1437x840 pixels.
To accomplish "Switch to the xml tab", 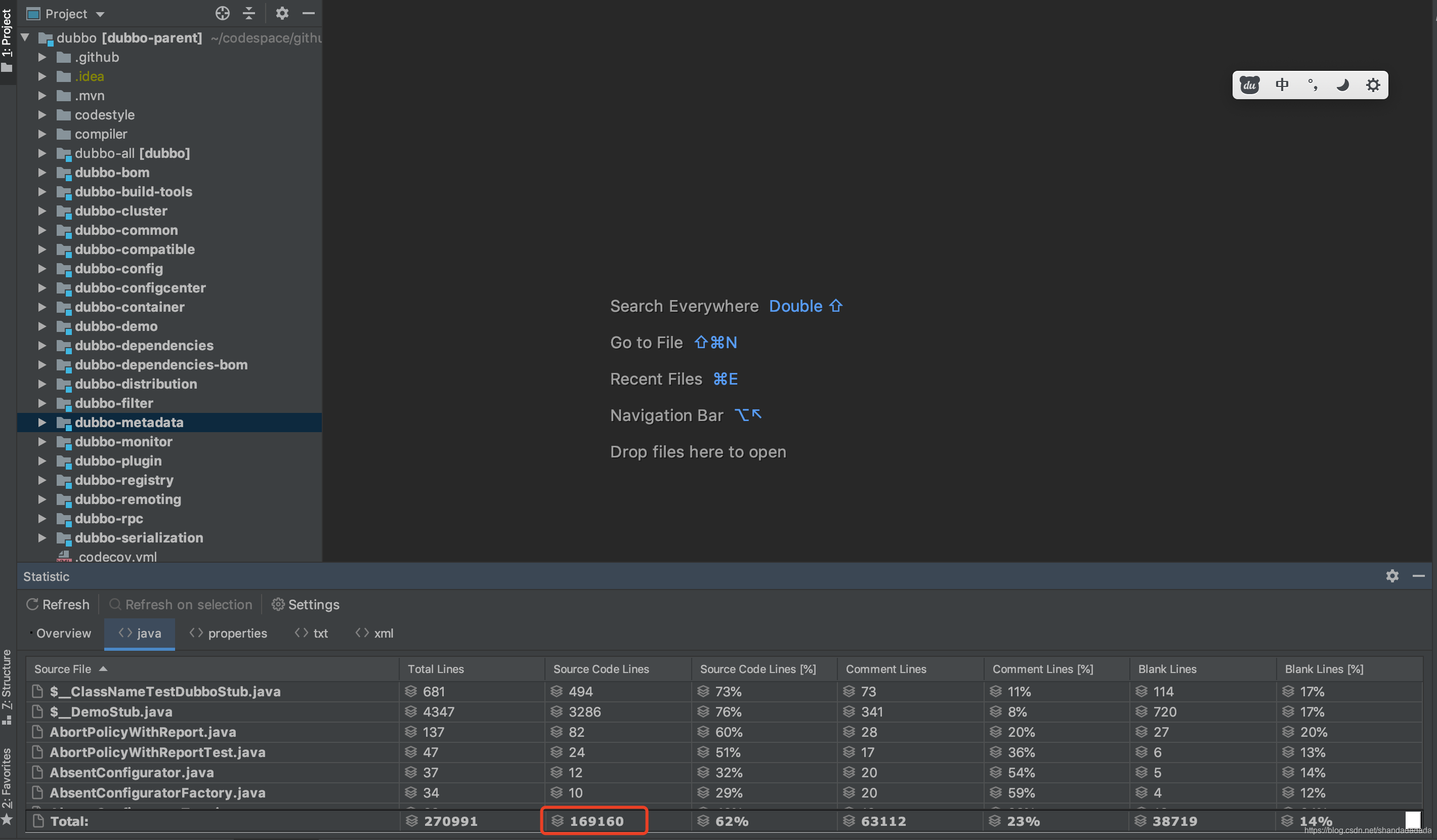I will [x=374, y=633].
